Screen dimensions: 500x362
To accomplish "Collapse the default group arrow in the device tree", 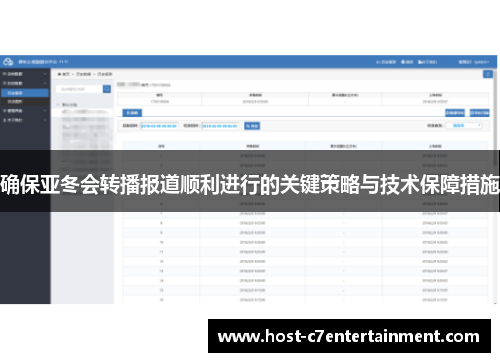I will click(x=58, y=105).
